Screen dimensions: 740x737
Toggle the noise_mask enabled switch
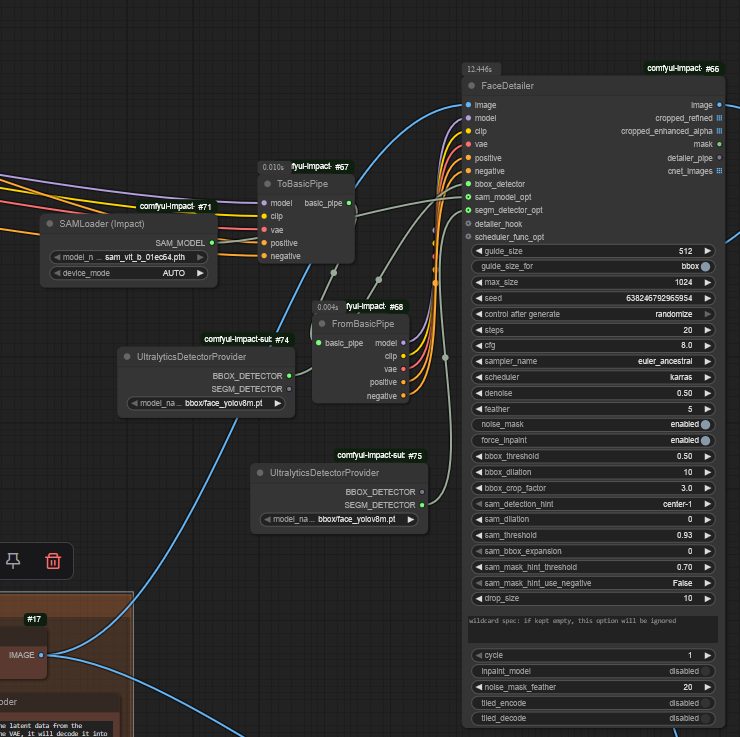coord(705,425)
